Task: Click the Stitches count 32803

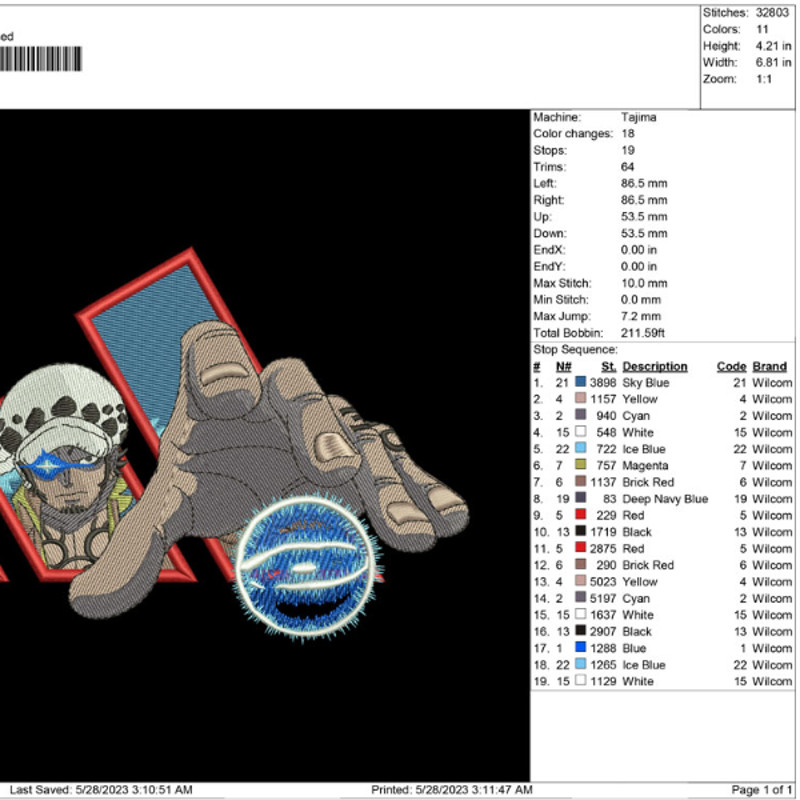Action: point(774,13)
